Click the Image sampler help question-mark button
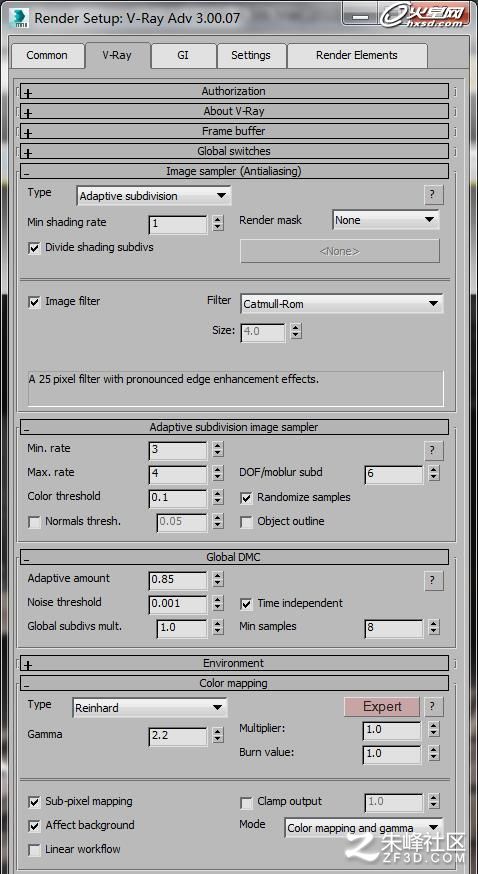This screenshot has height=874, width=478. (x=432, y=195)
